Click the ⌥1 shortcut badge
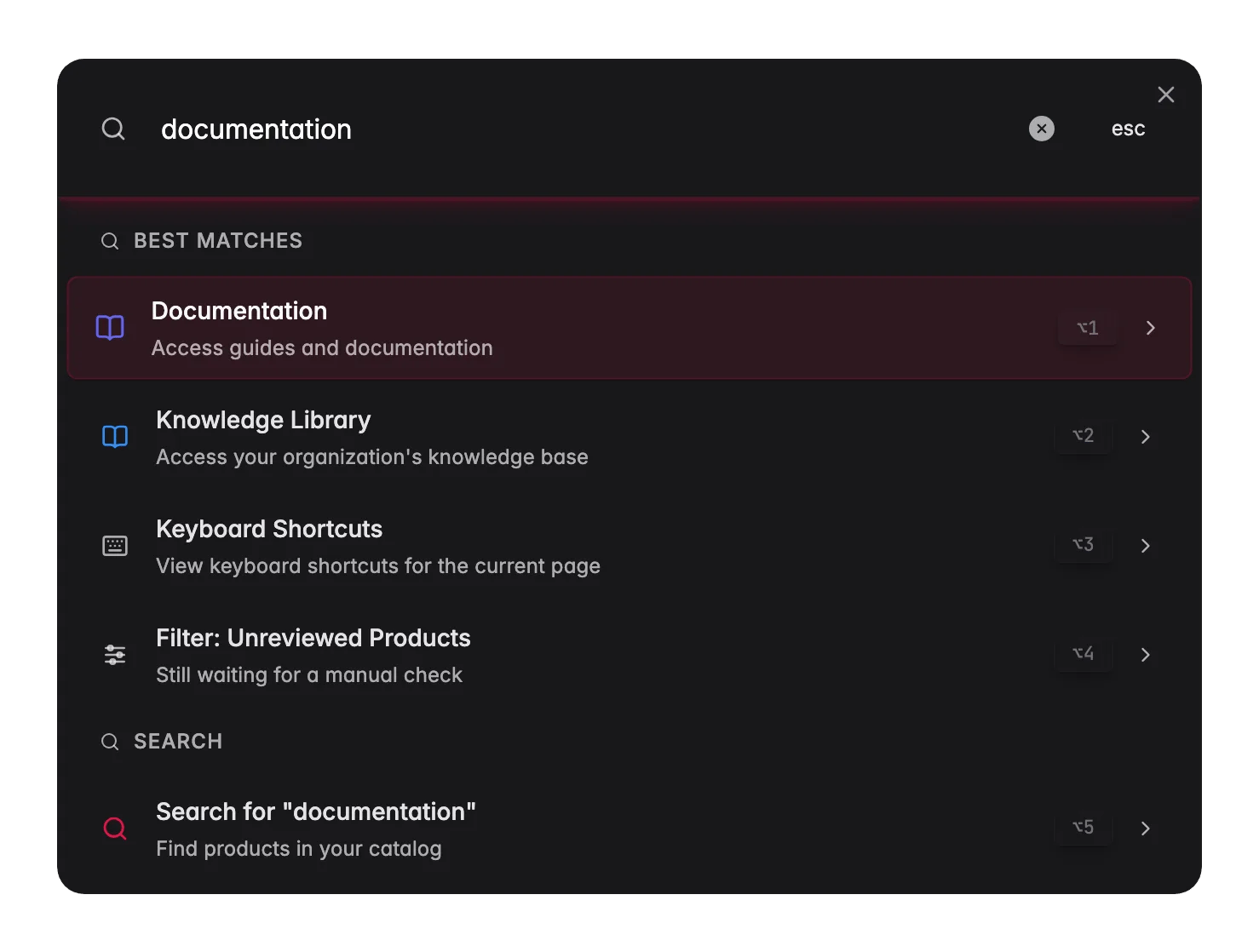 point(1088,328)
